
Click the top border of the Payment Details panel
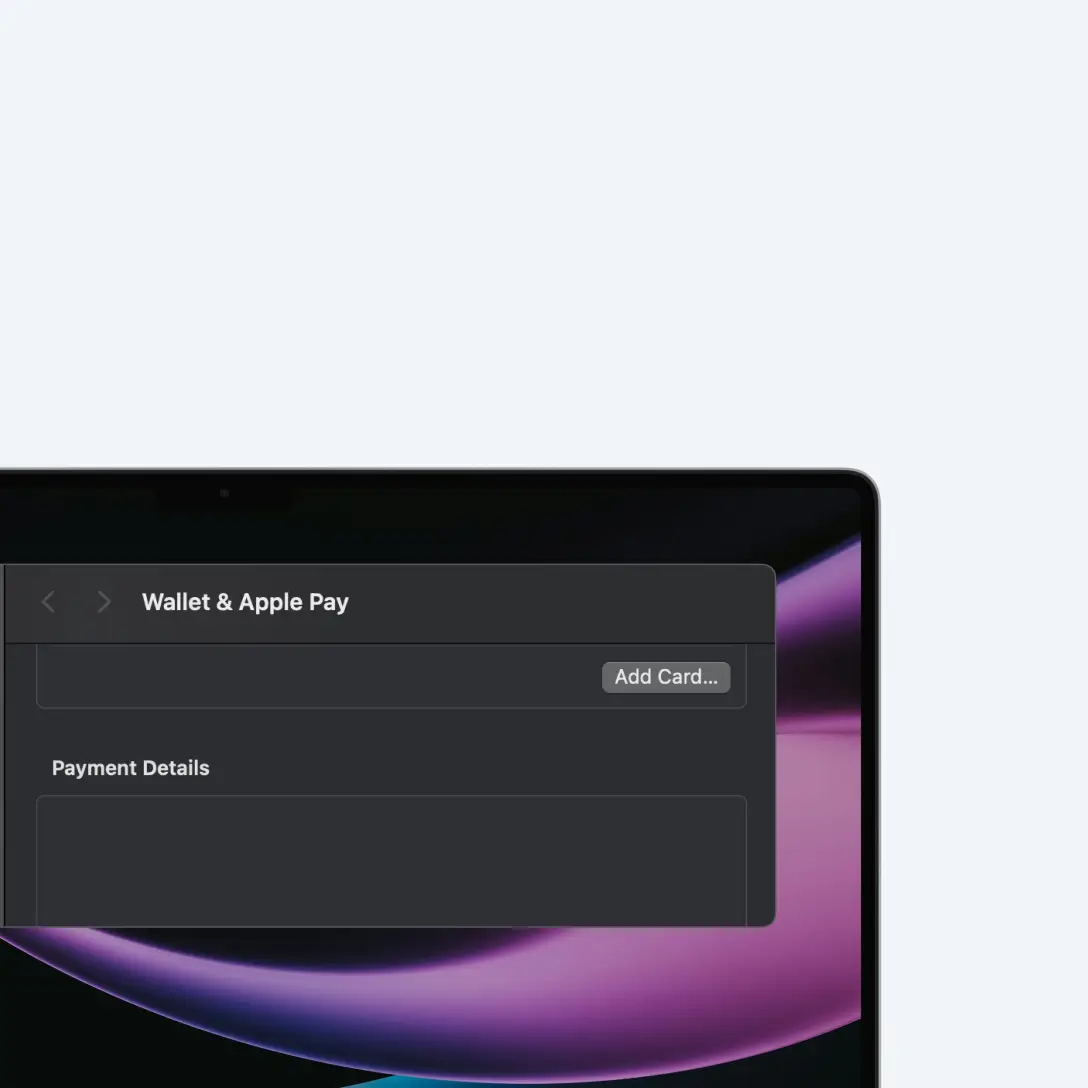390,796
